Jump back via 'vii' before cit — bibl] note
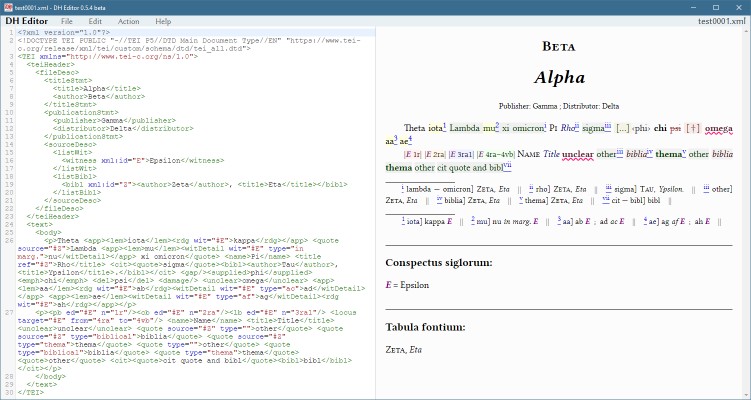The height and width of the screenshot is (400, 751). point(605,199)
